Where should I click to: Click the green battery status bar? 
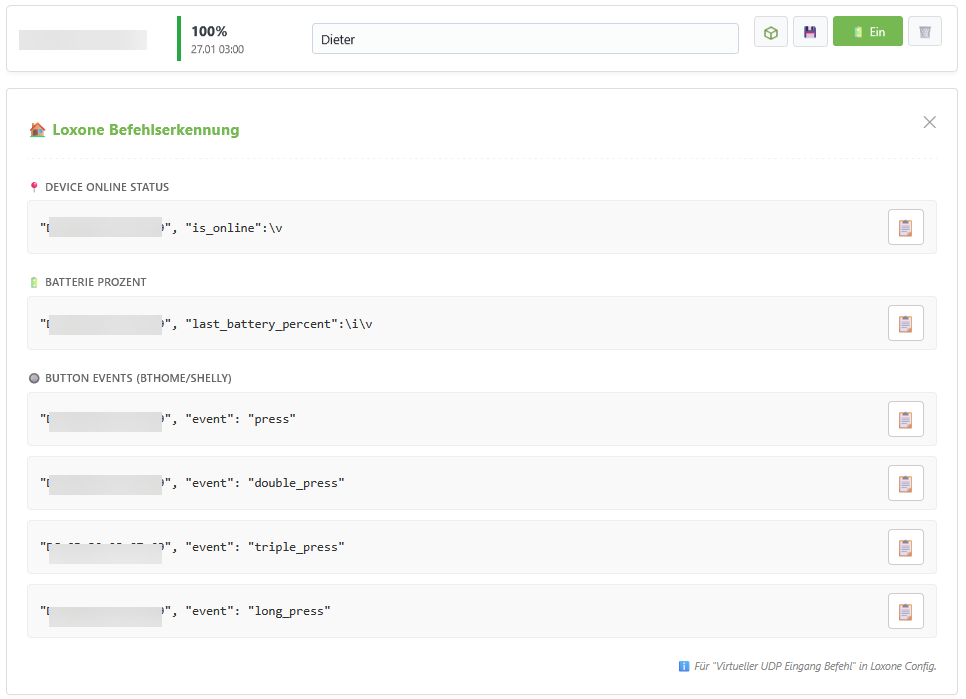tap(179, 39)
